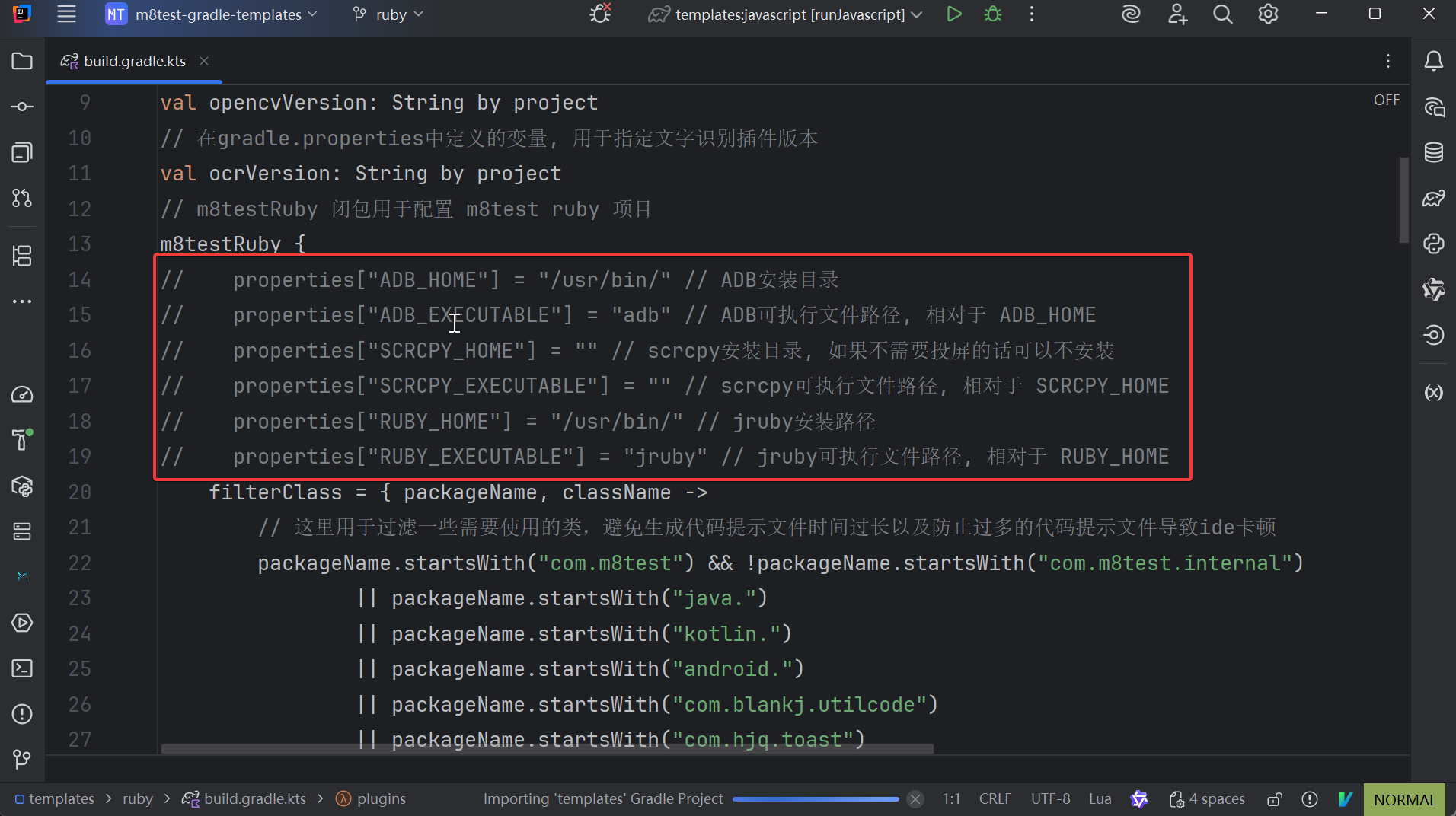Click the UTF-8 encoding in status bar
1456x816 pixels.
(x=1050, y=799)
